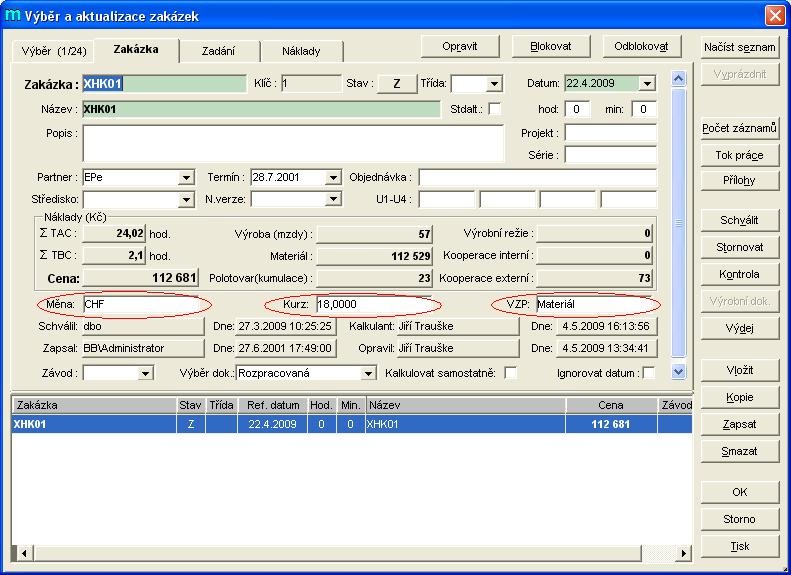Click the Výdej button

pos(740,328)
